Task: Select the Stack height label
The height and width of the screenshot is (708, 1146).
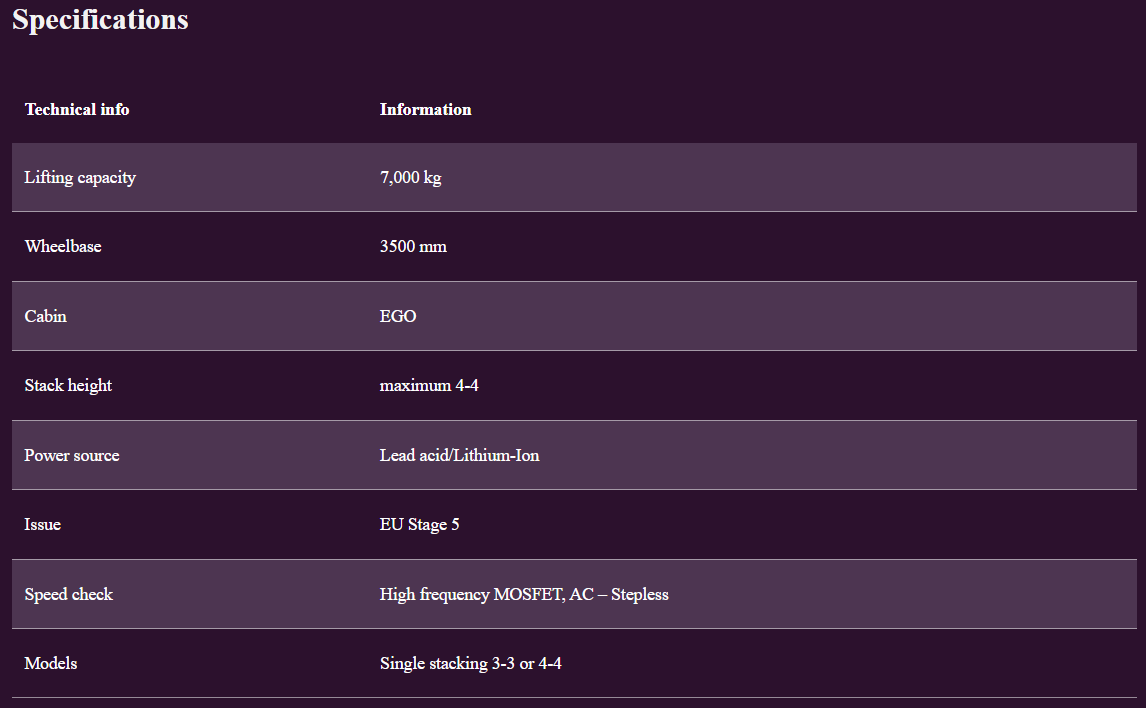Action: pyautogui.click(x=68, y=385)
